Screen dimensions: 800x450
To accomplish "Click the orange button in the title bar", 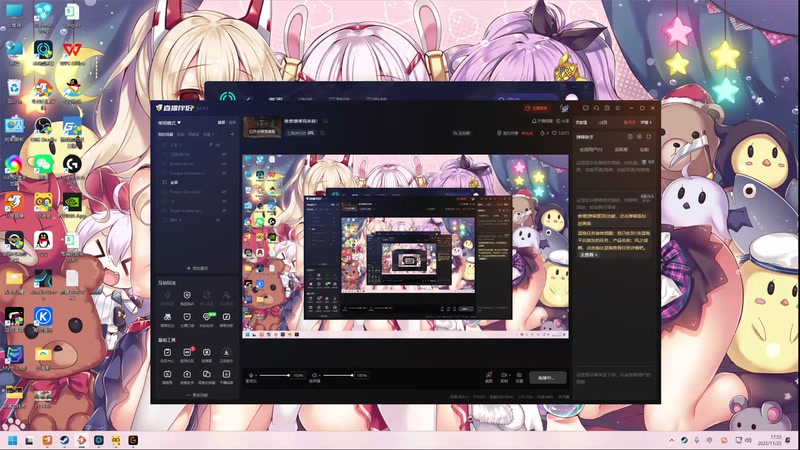I will coord(537,108).
